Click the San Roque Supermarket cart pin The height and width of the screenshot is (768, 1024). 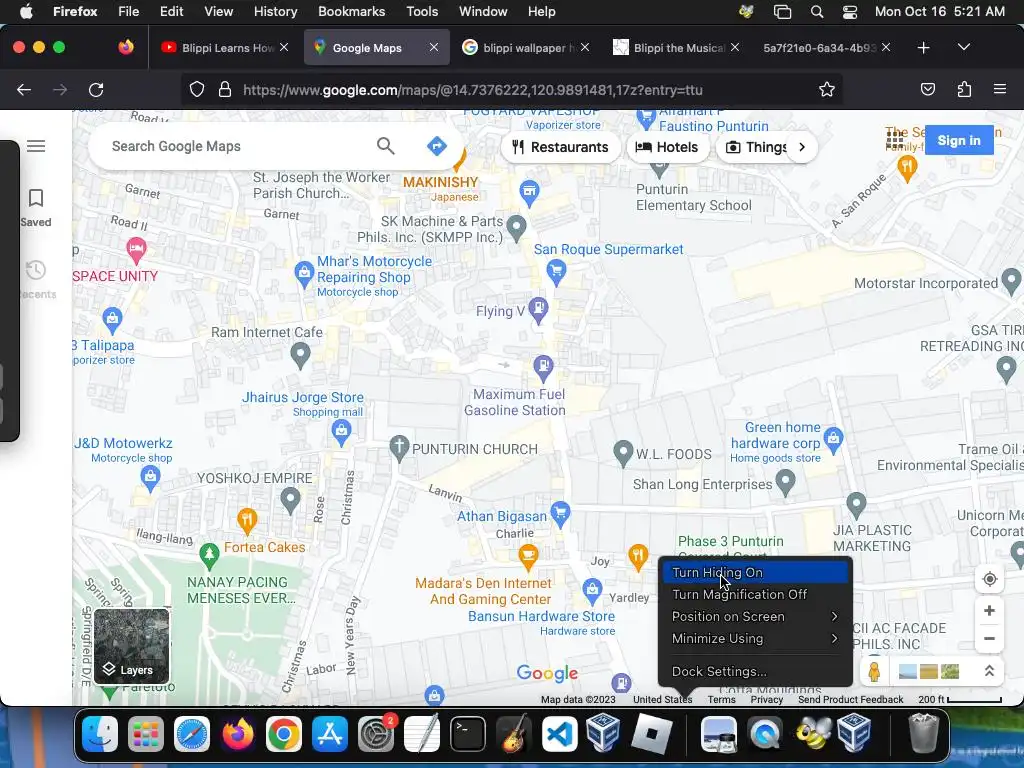tap(556, 272)
